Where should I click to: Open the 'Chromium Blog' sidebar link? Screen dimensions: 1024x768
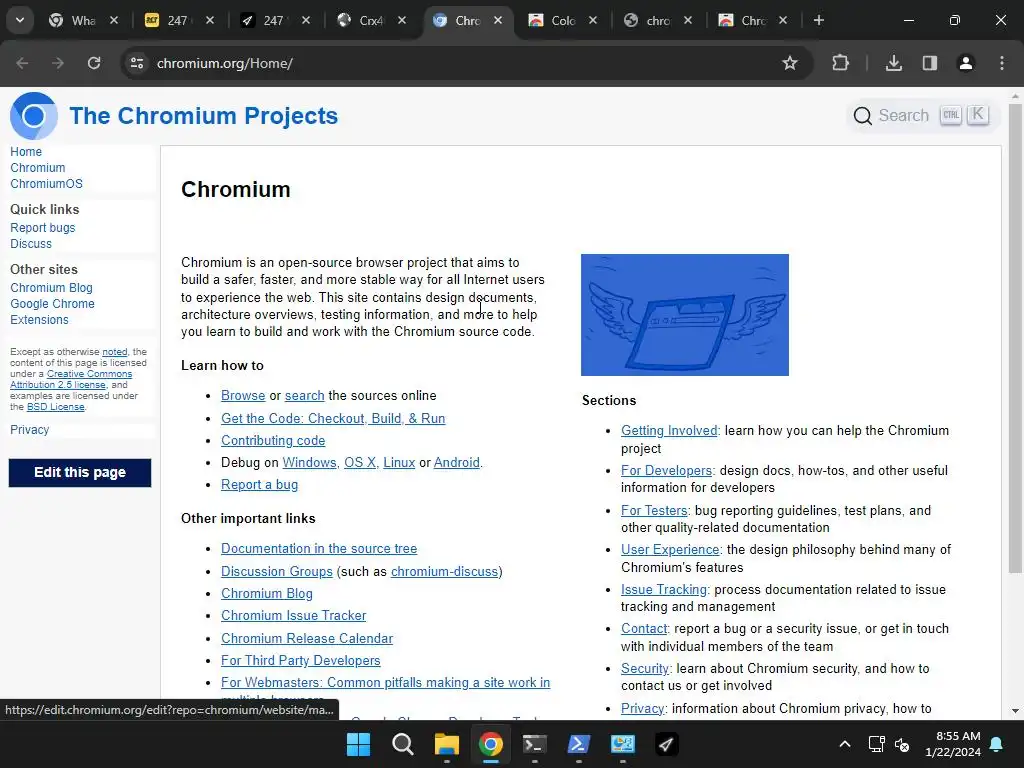coord(51,288)
